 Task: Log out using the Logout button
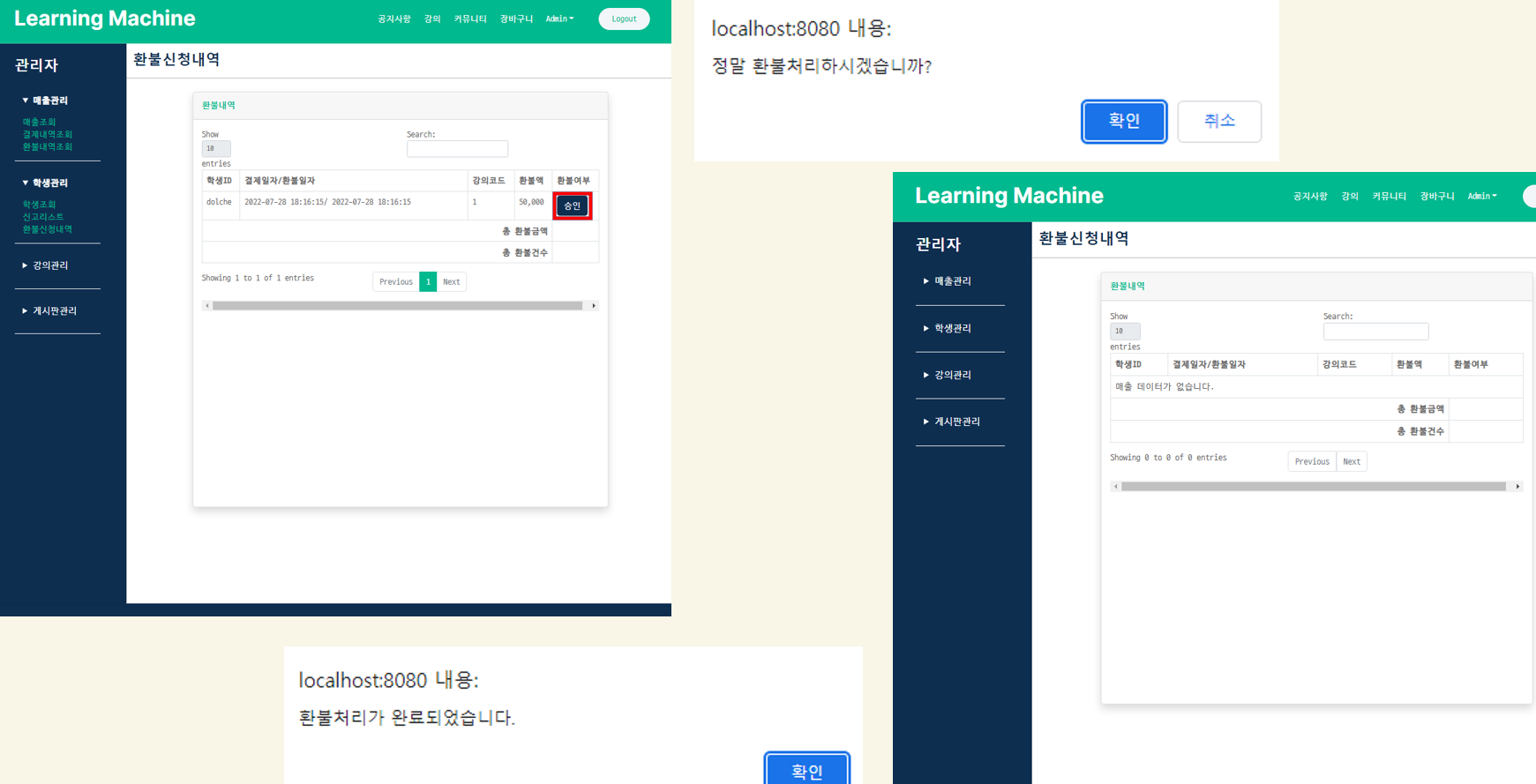pyautogui.click(x=624, y=19)
